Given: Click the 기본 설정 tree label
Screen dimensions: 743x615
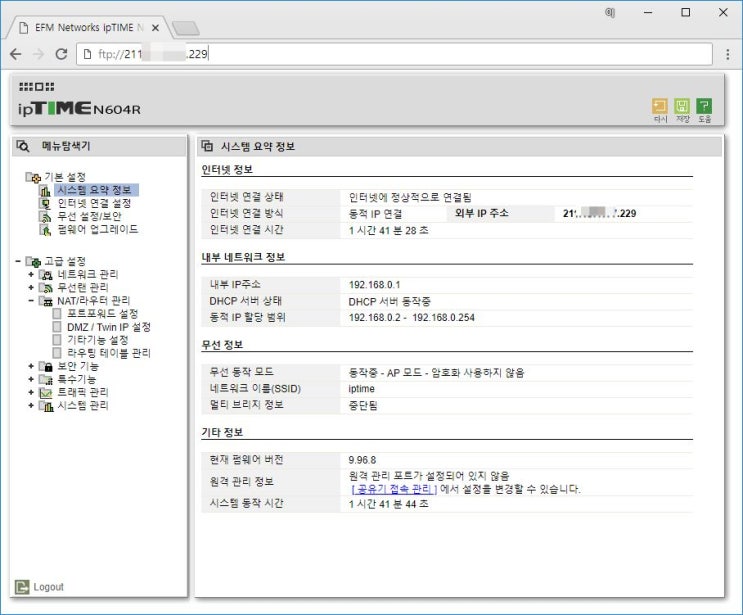Looking at the screenshot, I should point(65,177).
